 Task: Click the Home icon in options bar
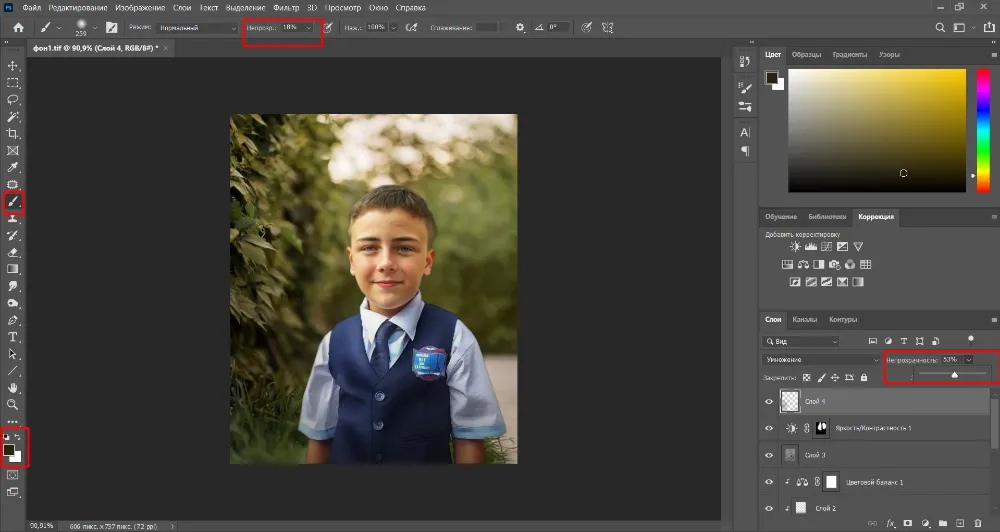[18, 28]
